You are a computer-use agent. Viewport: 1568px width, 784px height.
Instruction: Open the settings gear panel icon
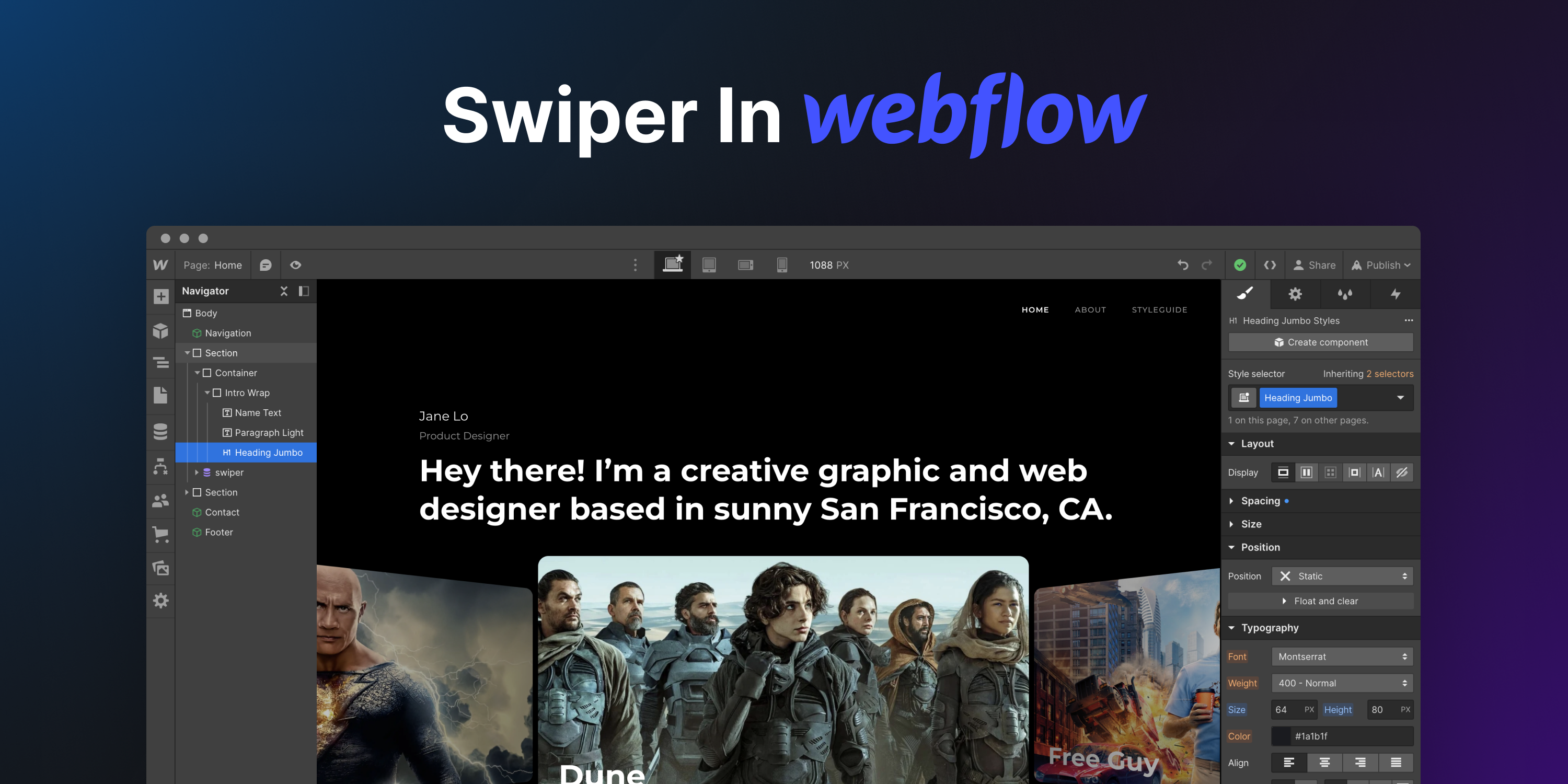point(1296,293)
